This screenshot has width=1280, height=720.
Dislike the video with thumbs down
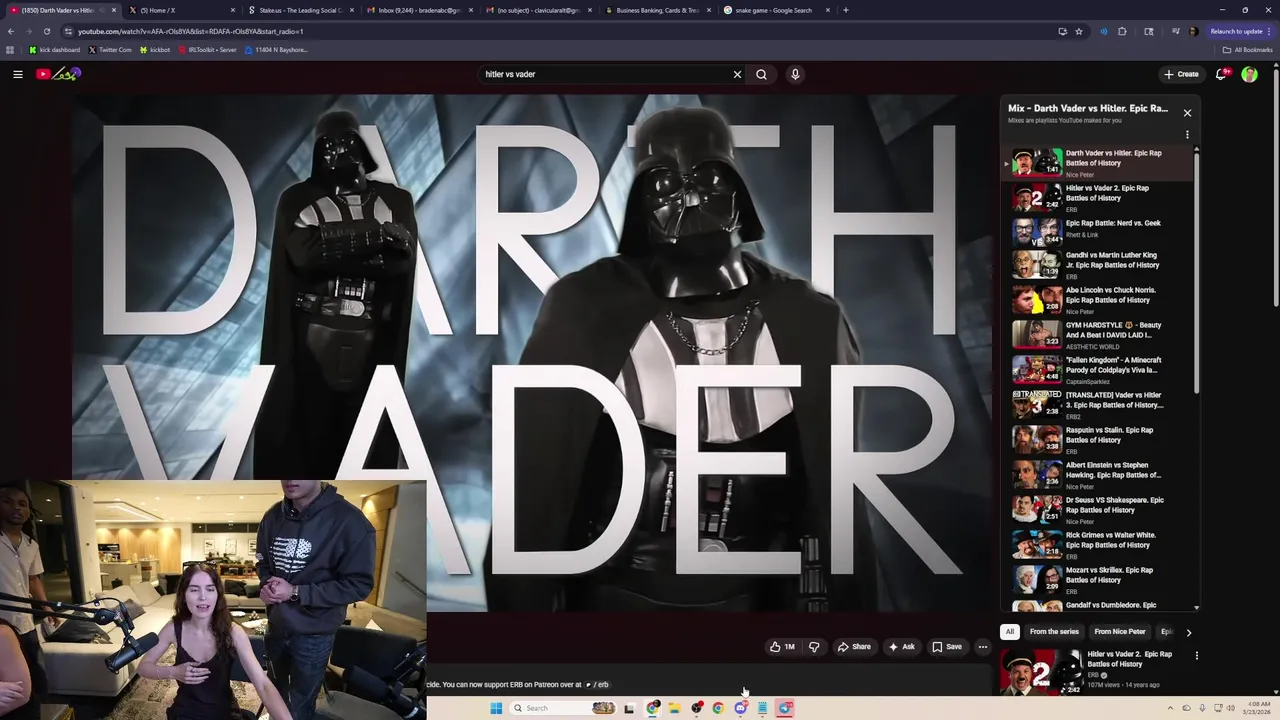[814, 647]
